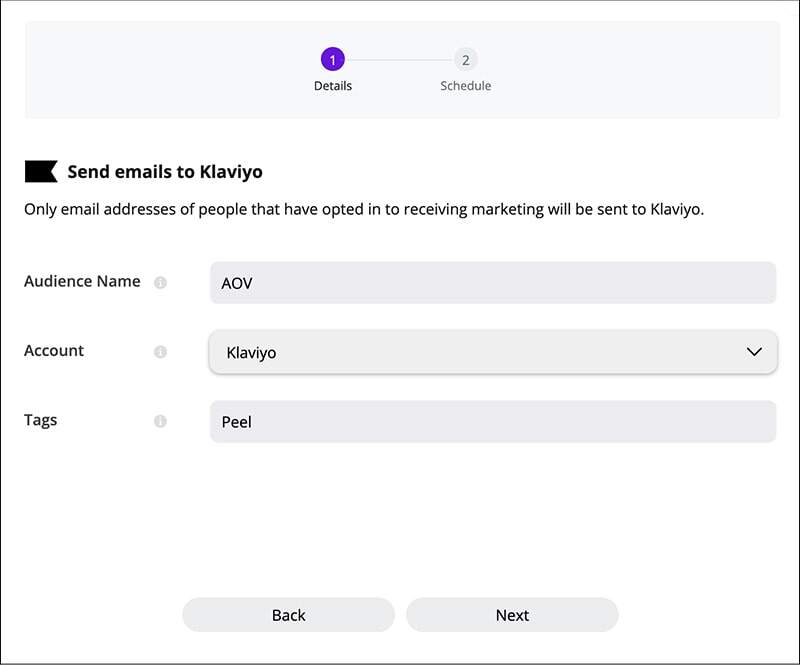
Task: Click the Tags field label
Action: point(41,420)
